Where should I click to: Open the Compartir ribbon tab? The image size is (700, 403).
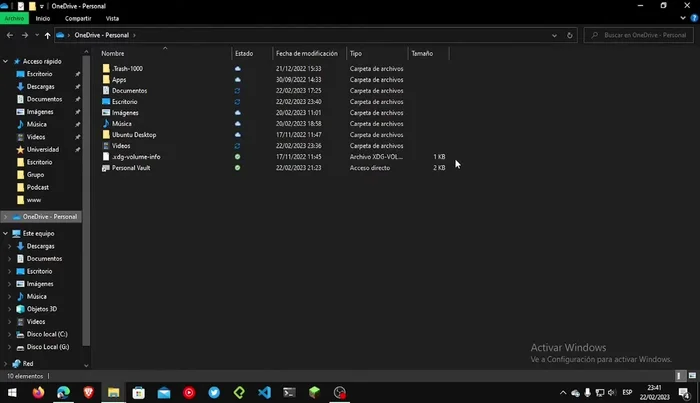pyautogui.click(x=77, y=18)
